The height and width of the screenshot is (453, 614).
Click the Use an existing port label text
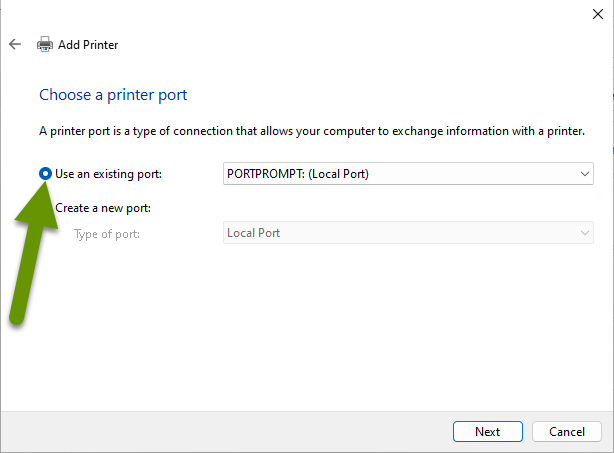[x=108, y=174]
